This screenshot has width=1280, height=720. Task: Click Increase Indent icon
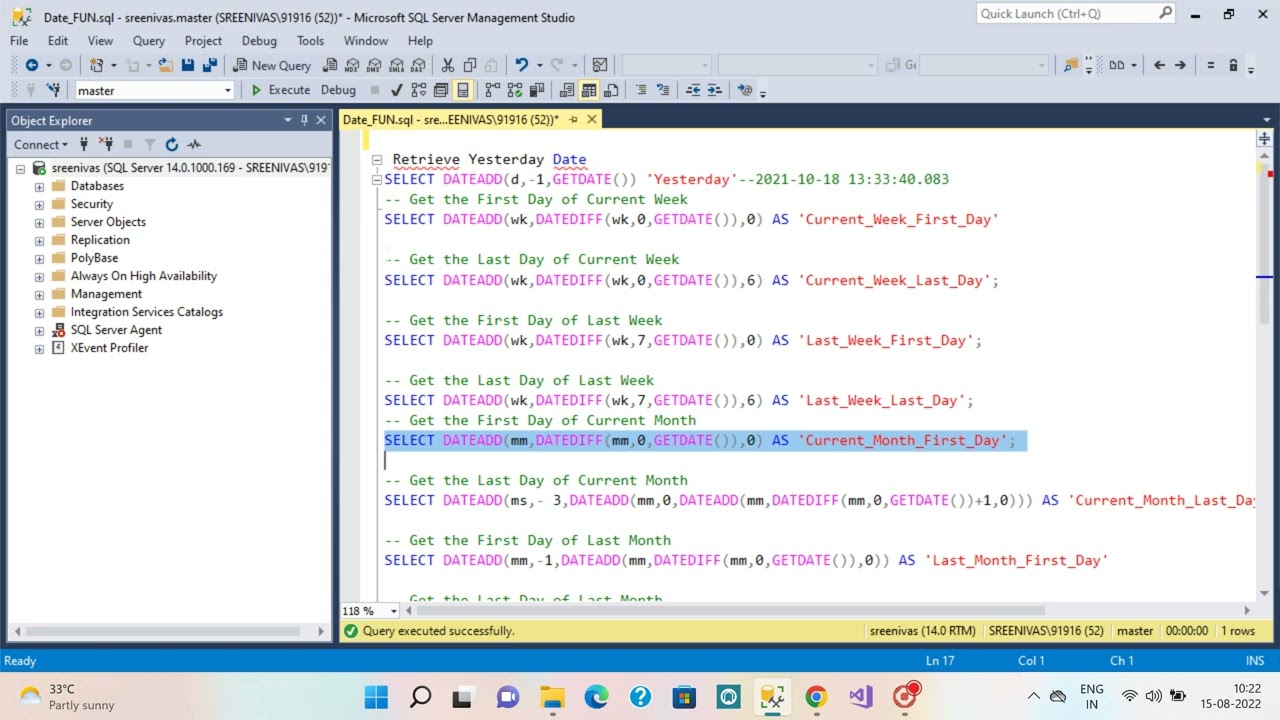tap(715, 90)
